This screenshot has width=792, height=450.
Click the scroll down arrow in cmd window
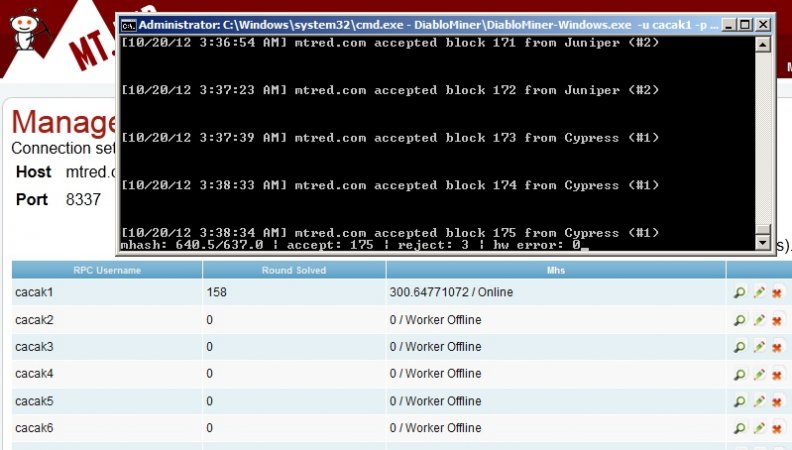pyautogui.click(x=763, y=243)
